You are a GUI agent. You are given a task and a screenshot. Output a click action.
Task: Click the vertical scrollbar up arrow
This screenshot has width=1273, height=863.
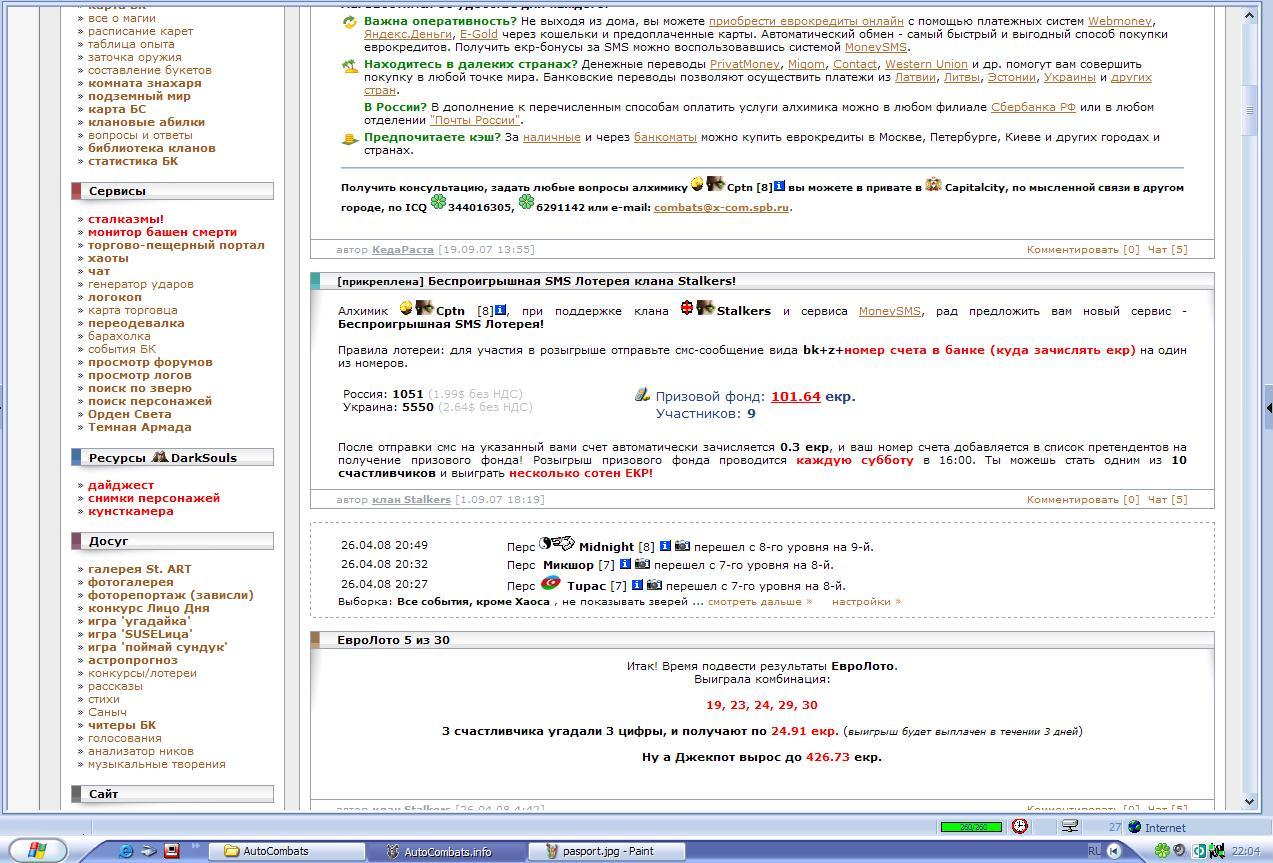1249,13
